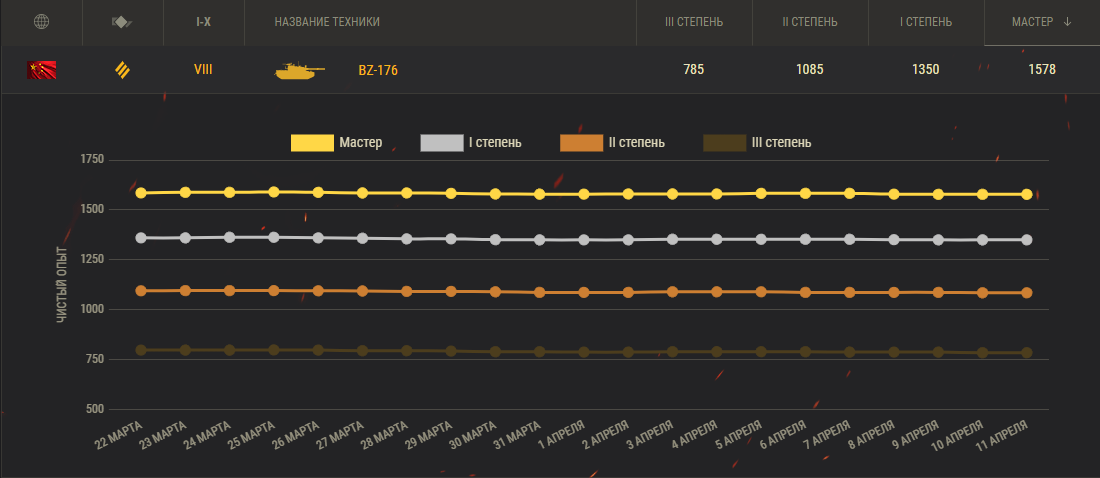Click the I степень legend label
The width and height of the screenshot is (1100, 478).
tap(495, 143)
